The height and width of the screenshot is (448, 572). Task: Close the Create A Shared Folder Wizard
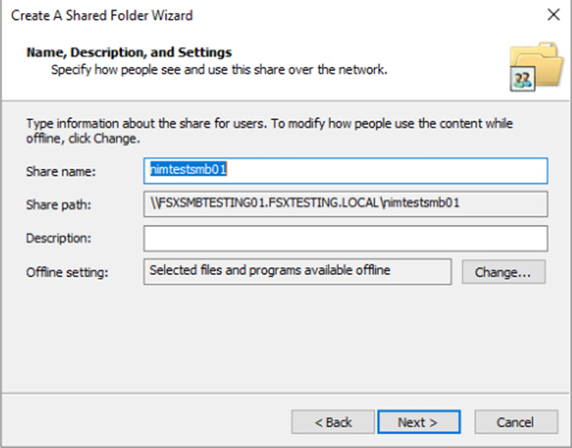pos(553,15)
